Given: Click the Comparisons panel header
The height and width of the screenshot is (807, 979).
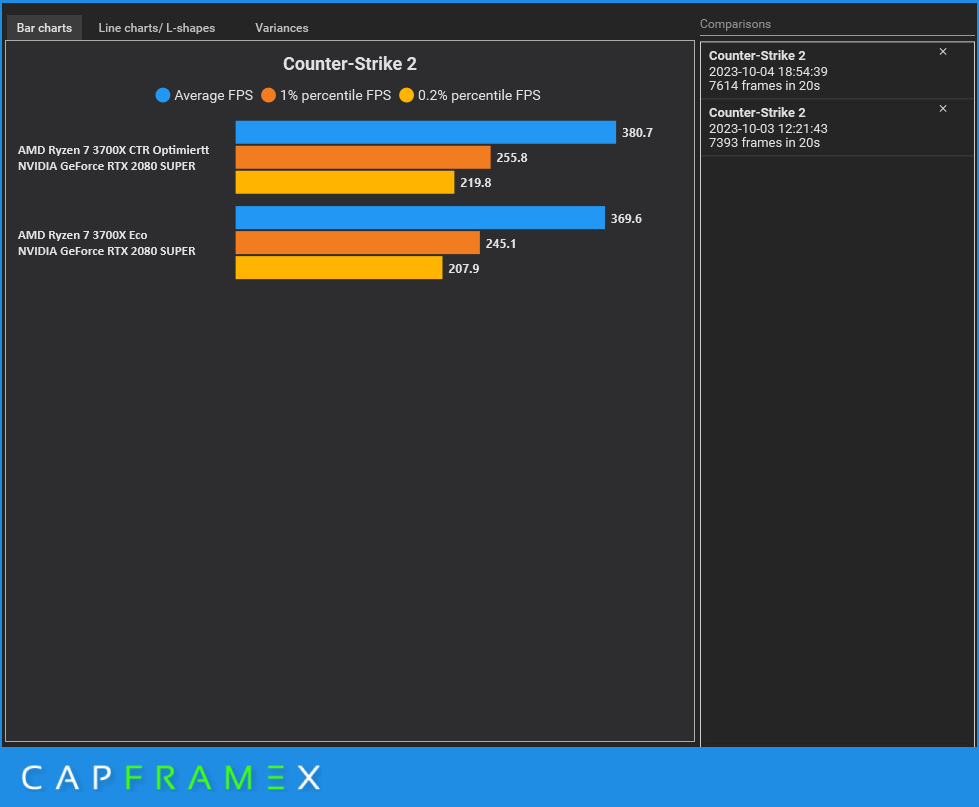Looking at the screenshot, I should [x=736, y=23].
